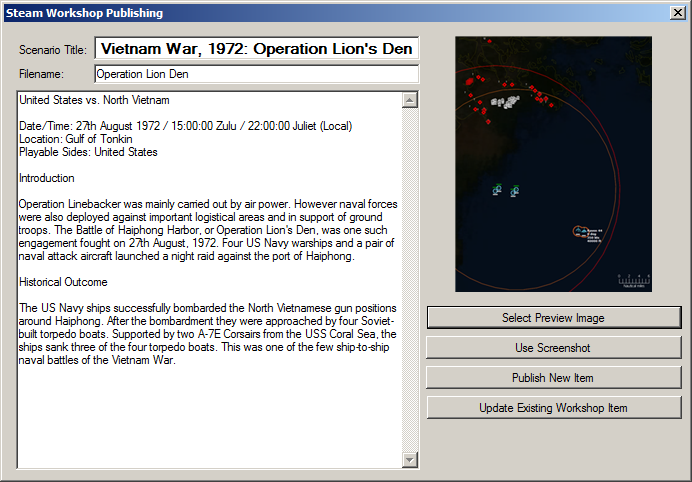
Task: Click the line starting 'Operation Linebacker was mainly'
Action: click(208, 204)
